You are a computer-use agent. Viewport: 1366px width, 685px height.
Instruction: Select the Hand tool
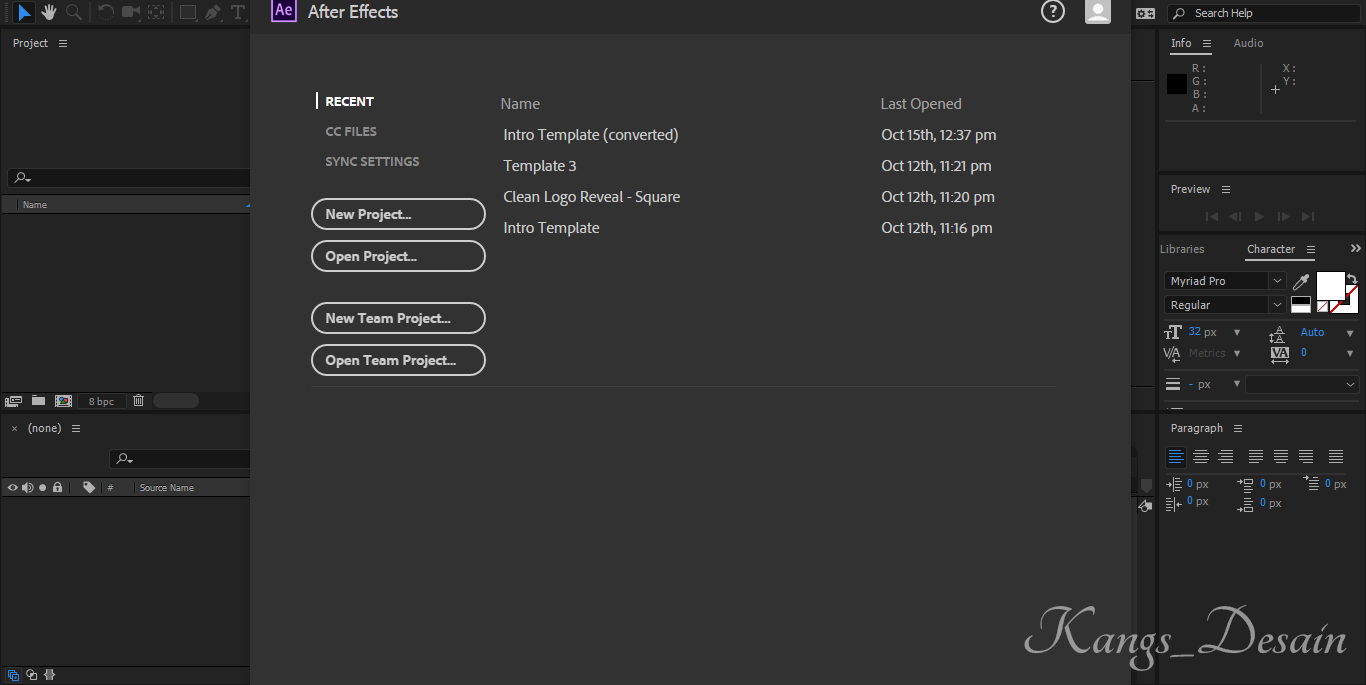tap(48, 12)
